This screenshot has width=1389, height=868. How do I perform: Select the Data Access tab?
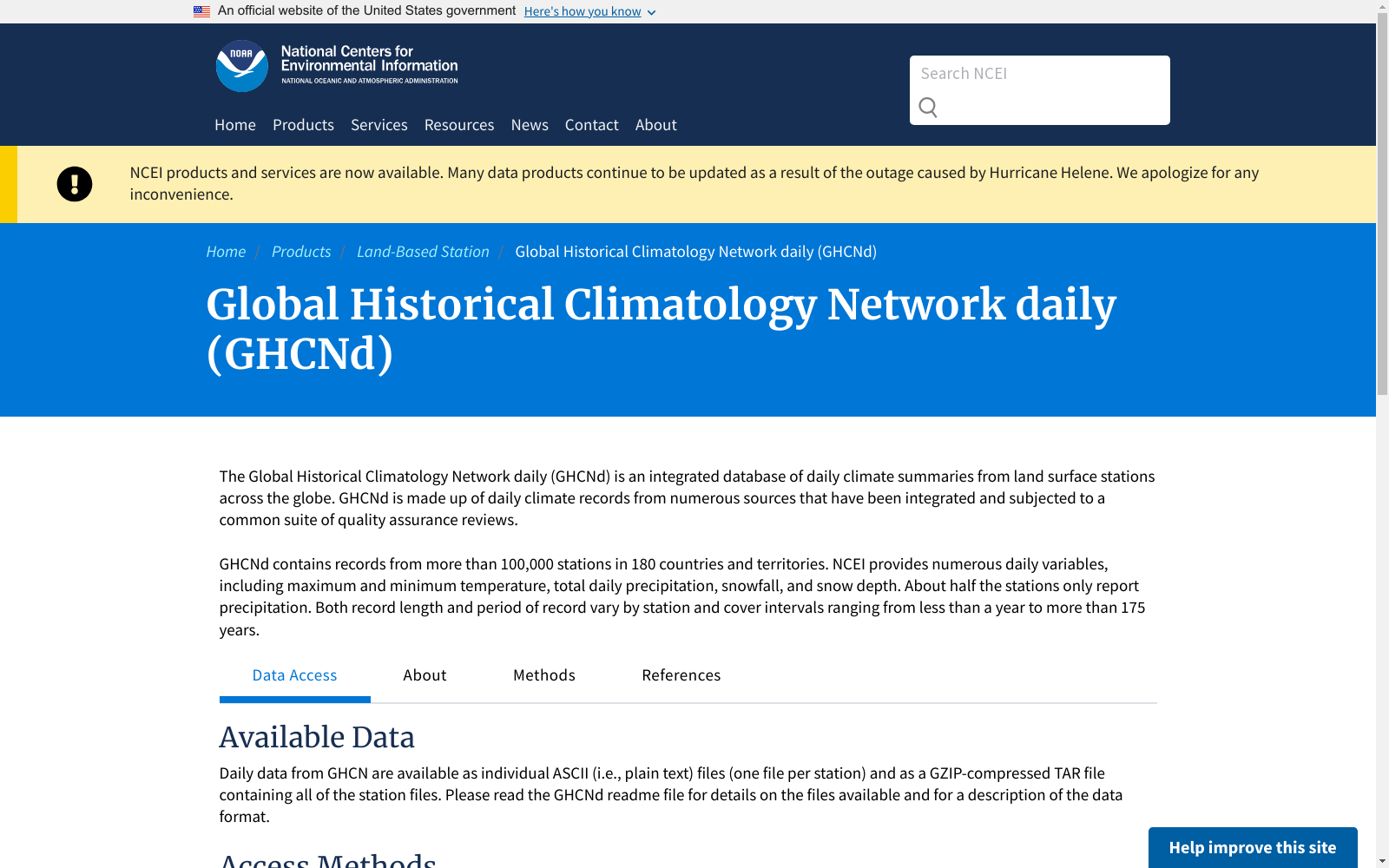click(x=294, y=675)
